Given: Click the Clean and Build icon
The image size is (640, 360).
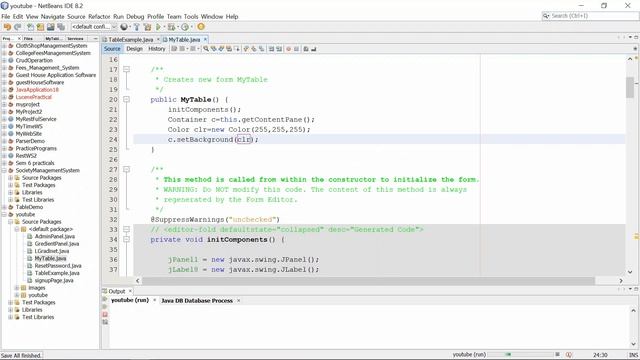Looking at the screenshot, I should tap(147, 27).
